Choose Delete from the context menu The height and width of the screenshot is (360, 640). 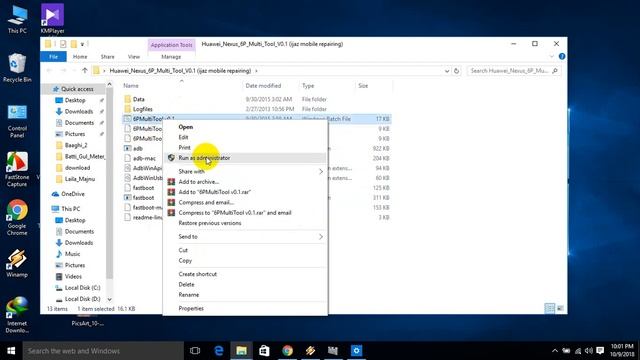246,284
